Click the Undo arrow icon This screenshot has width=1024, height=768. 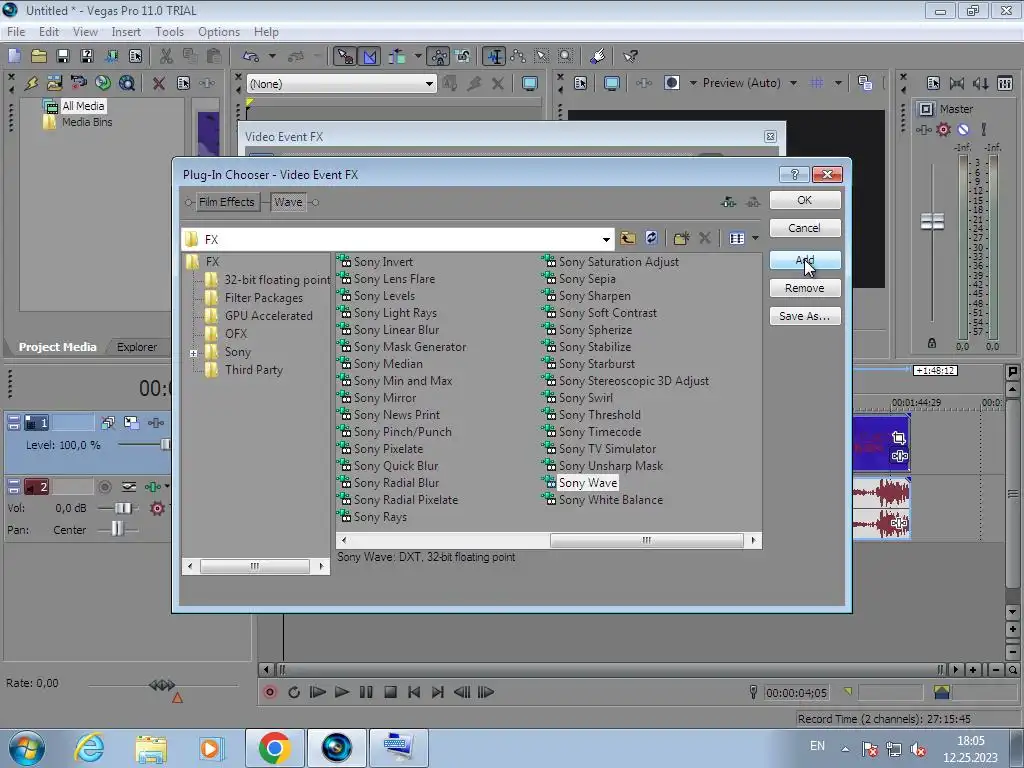251,56
